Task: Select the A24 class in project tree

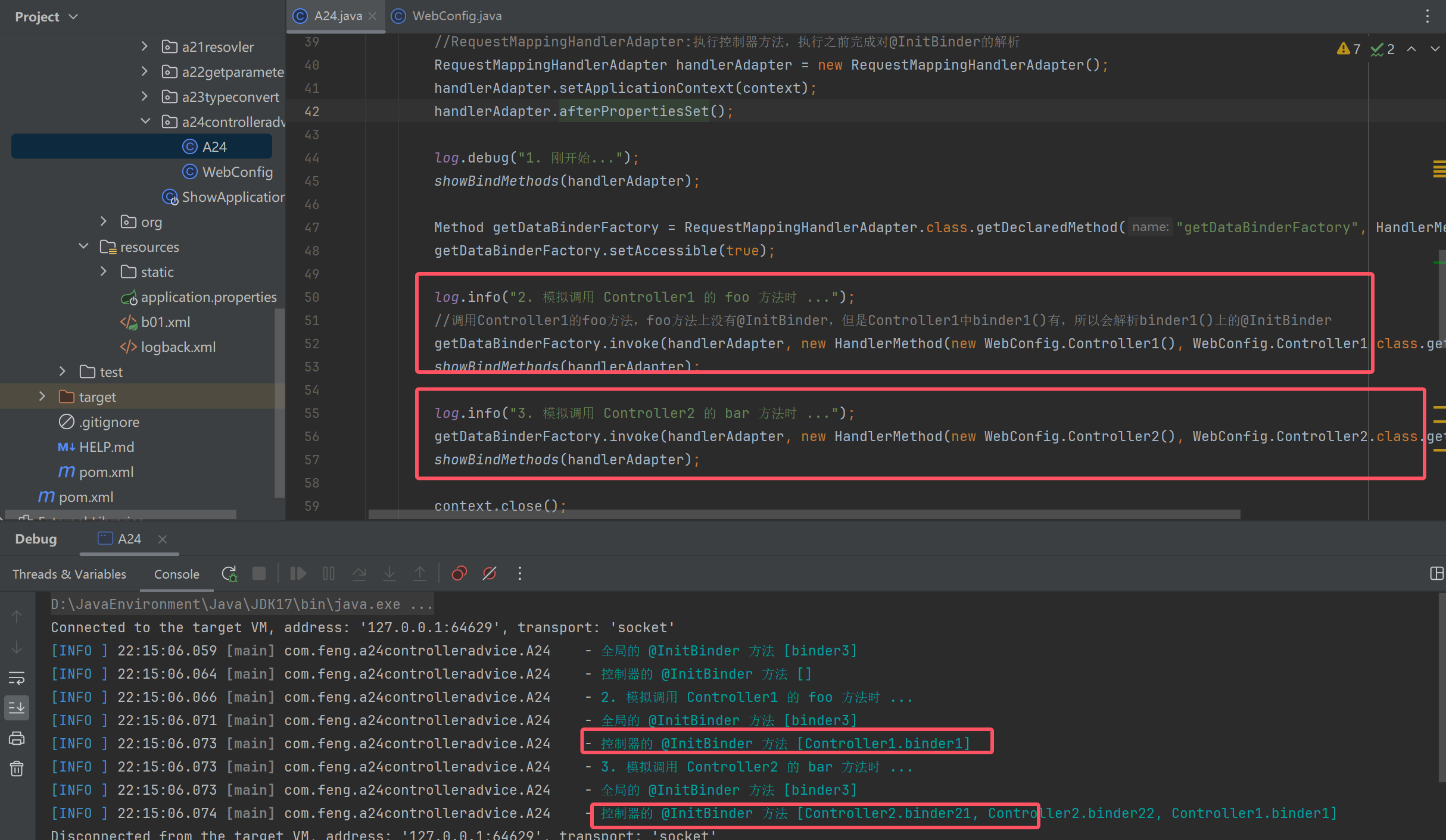Action: pos(142,146)
